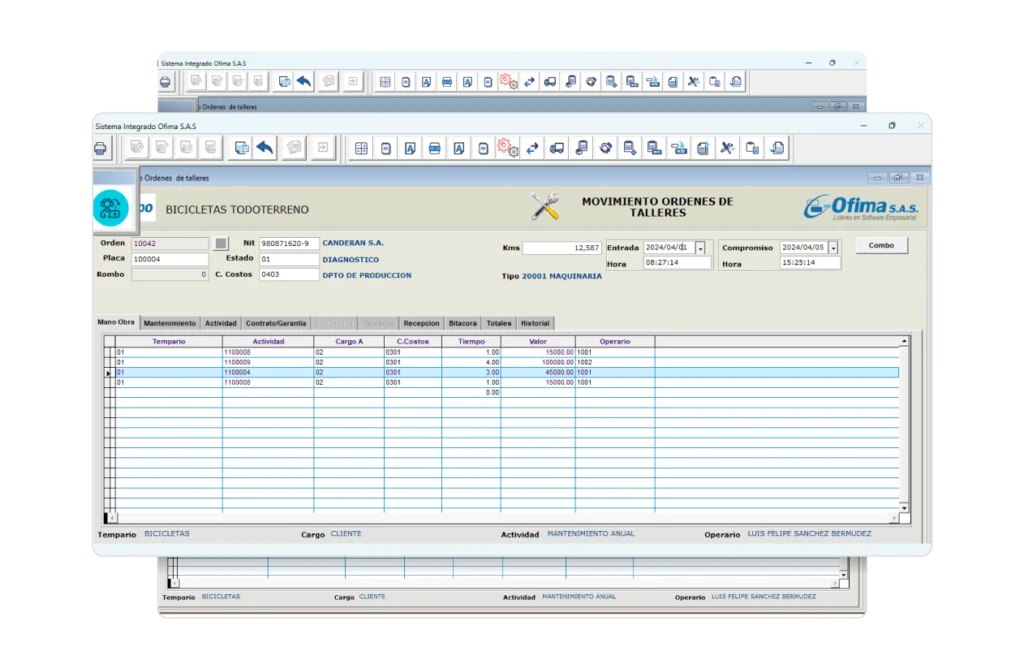
Task: Click the Kms field showing 12,587
Action: tap(562, 248)
